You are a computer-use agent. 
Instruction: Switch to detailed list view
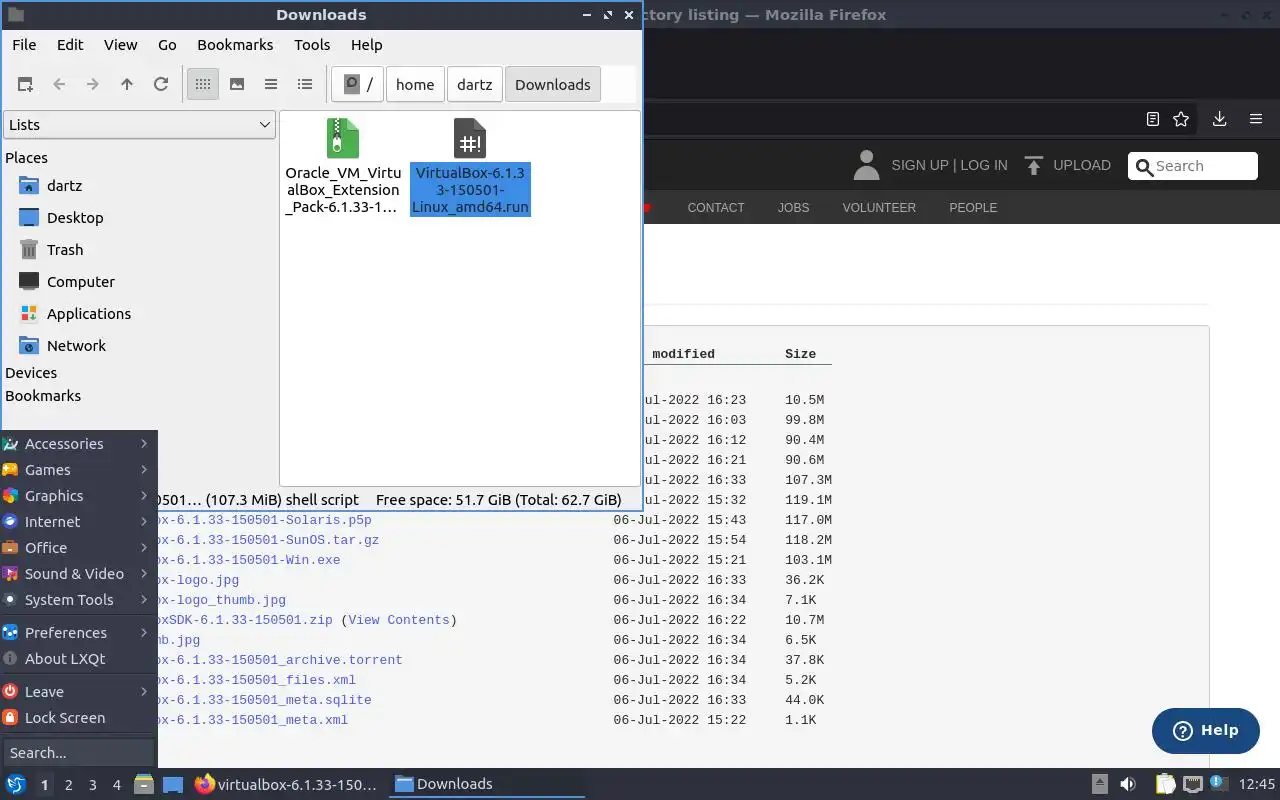305,85
